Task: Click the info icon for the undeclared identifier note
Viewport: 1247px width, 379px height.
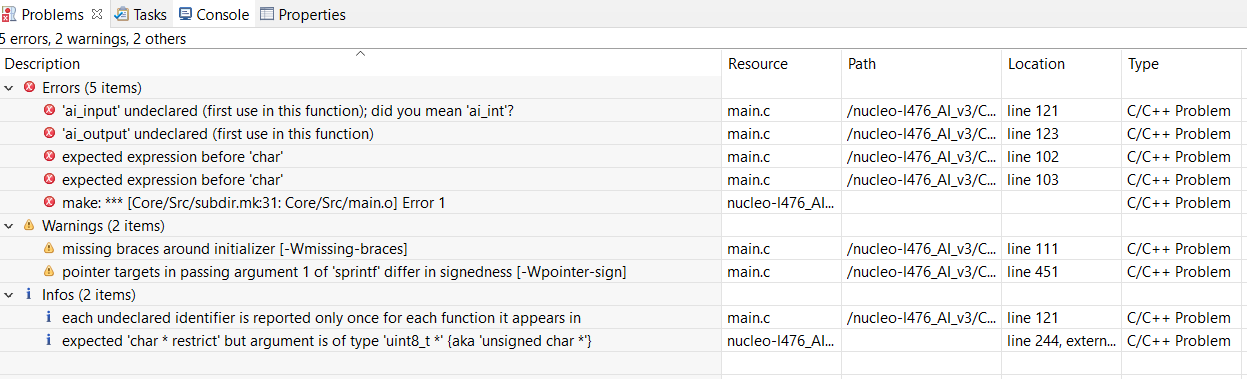Action: (49, 317)
